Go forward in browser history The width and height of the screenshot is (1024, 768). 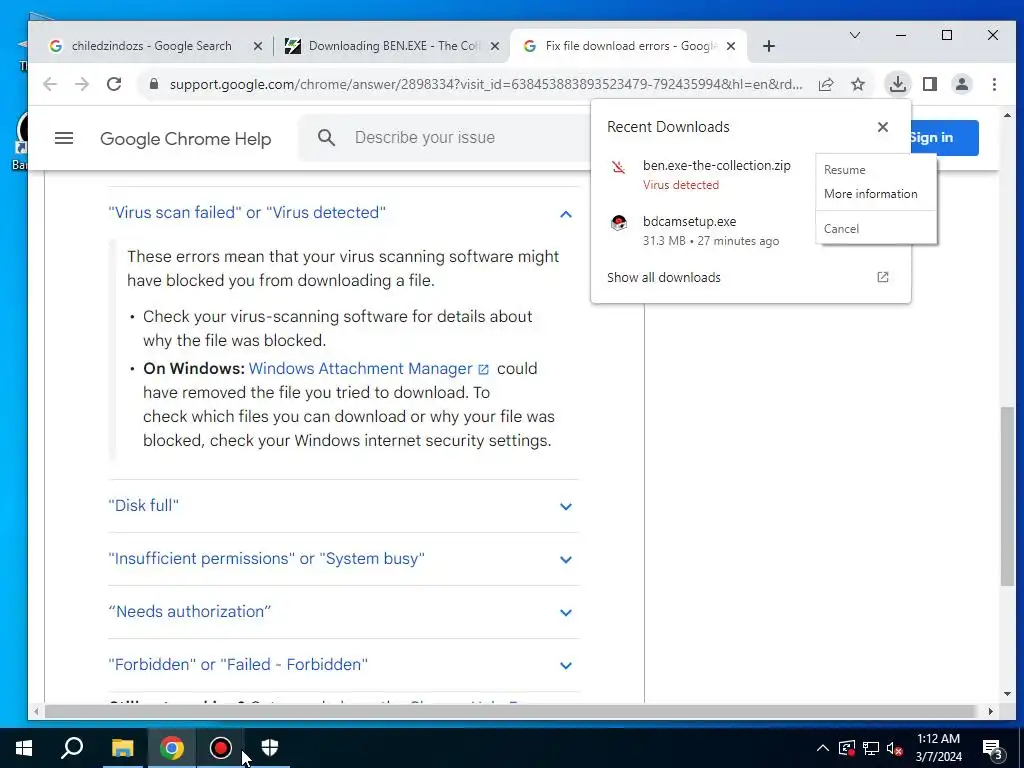click(x=82, y=84)
